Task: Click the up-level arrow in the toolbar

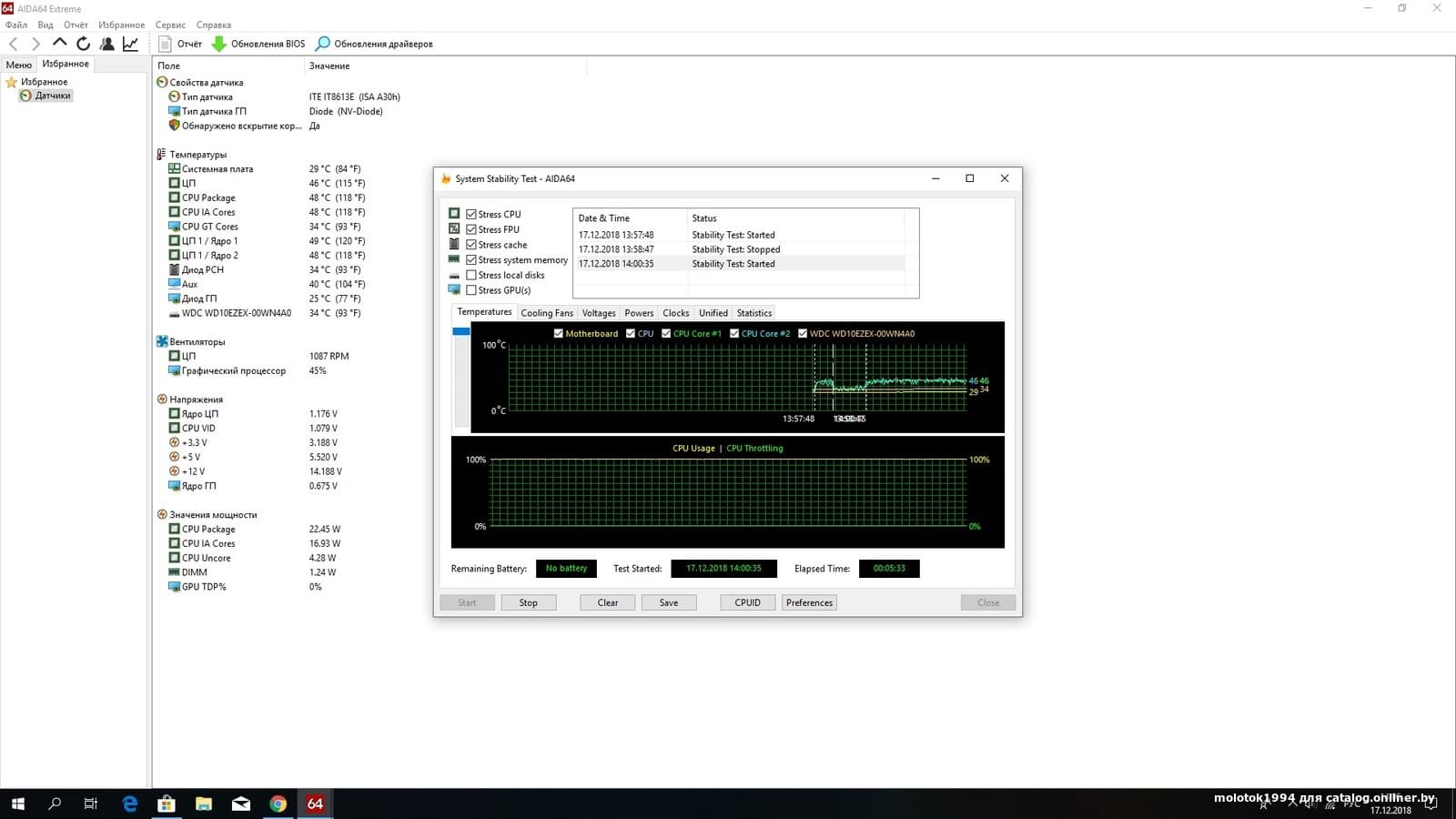Action: click(x=60, y=43)
